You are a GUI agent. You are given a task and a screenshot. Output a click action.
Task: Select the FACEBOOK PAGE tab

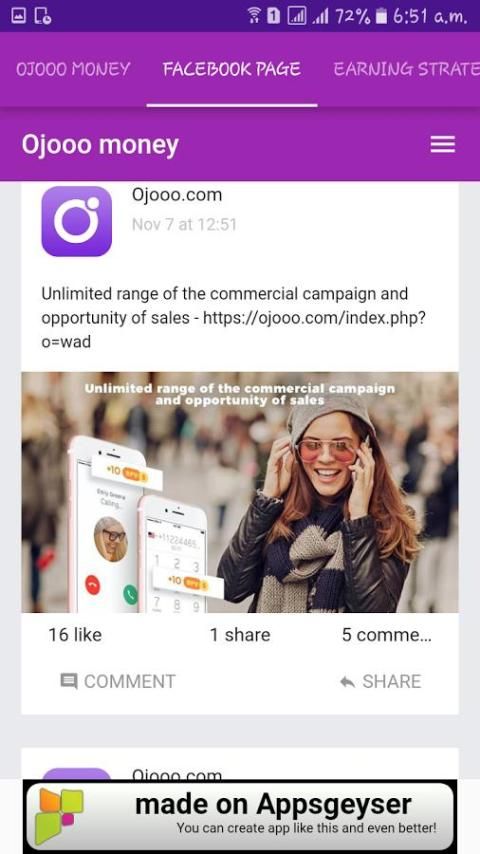click(232, 69)
